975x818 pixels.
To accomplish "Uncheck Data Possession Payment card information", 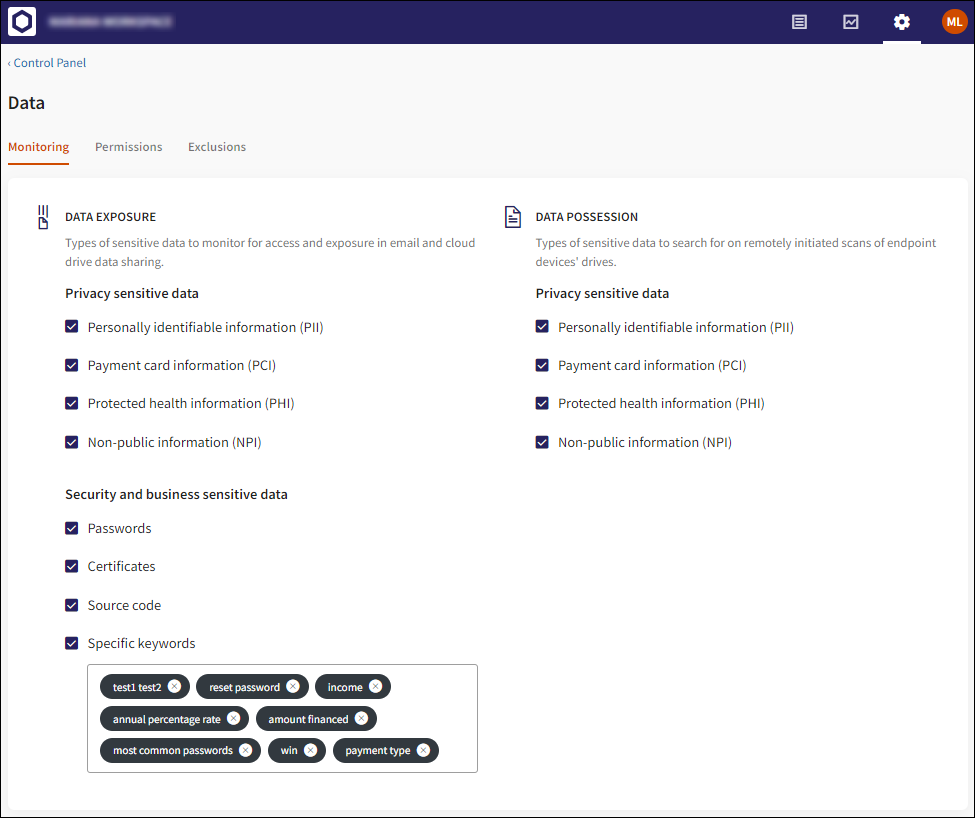I will click(x=542, y=365).
